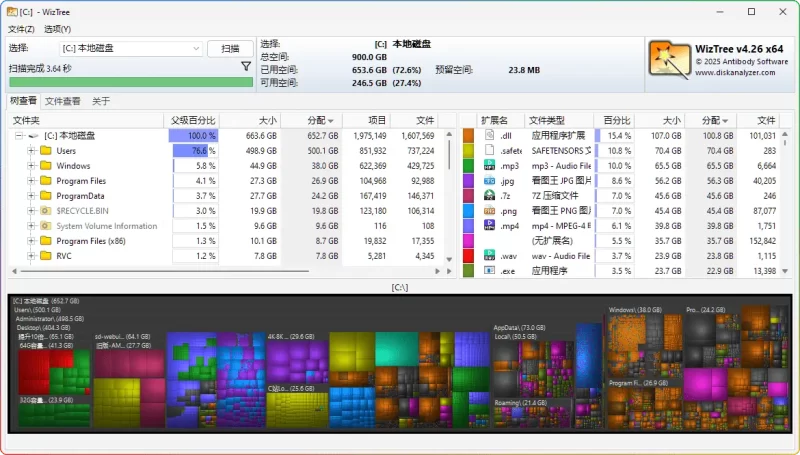Click the Users folder icon
The height and width of the screenshot is (455, 800).
tap(46, 150)
